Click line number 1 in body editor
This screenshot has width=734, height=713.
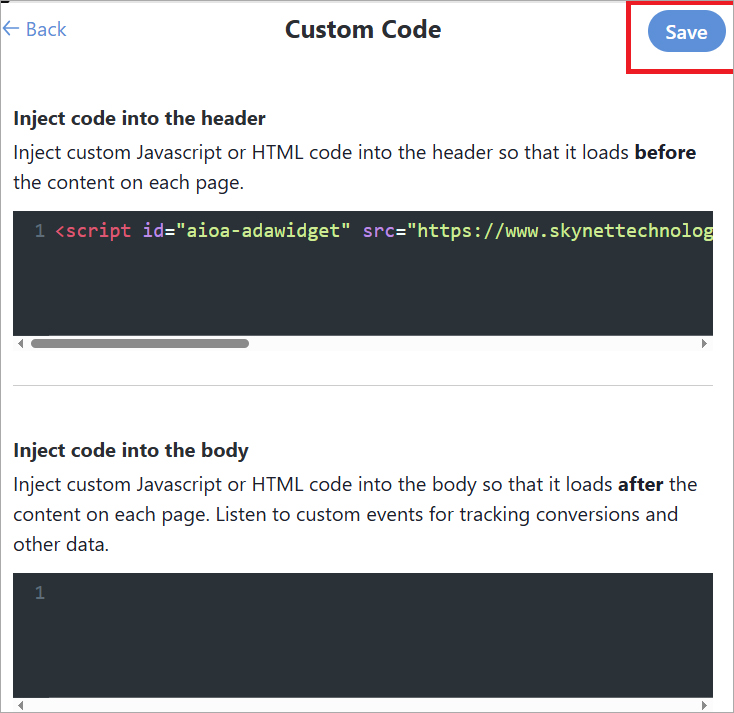(39, 593)
